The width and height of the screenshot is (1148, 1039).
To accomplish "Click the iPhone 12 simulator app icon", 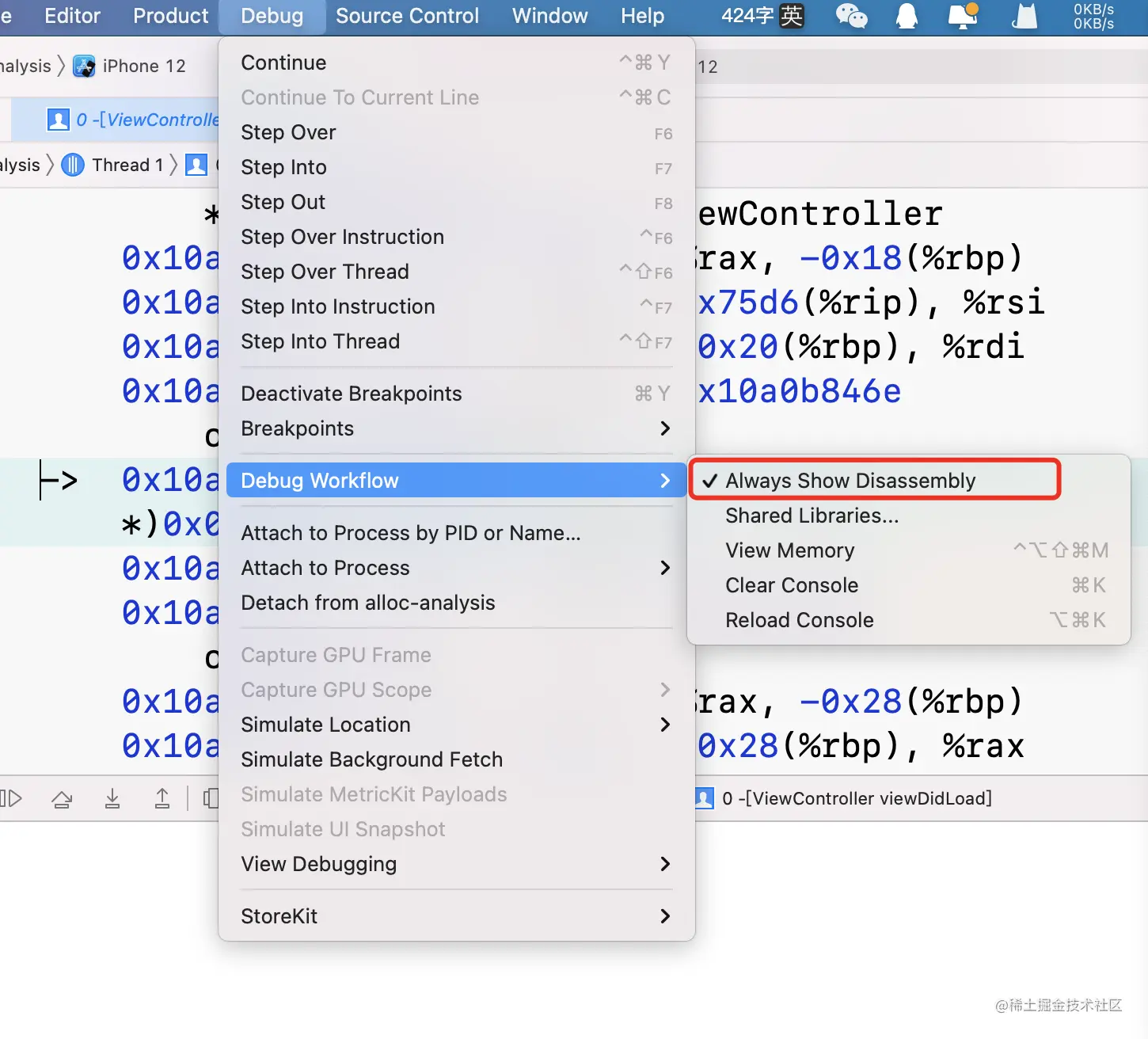I will tap(84, 67).
